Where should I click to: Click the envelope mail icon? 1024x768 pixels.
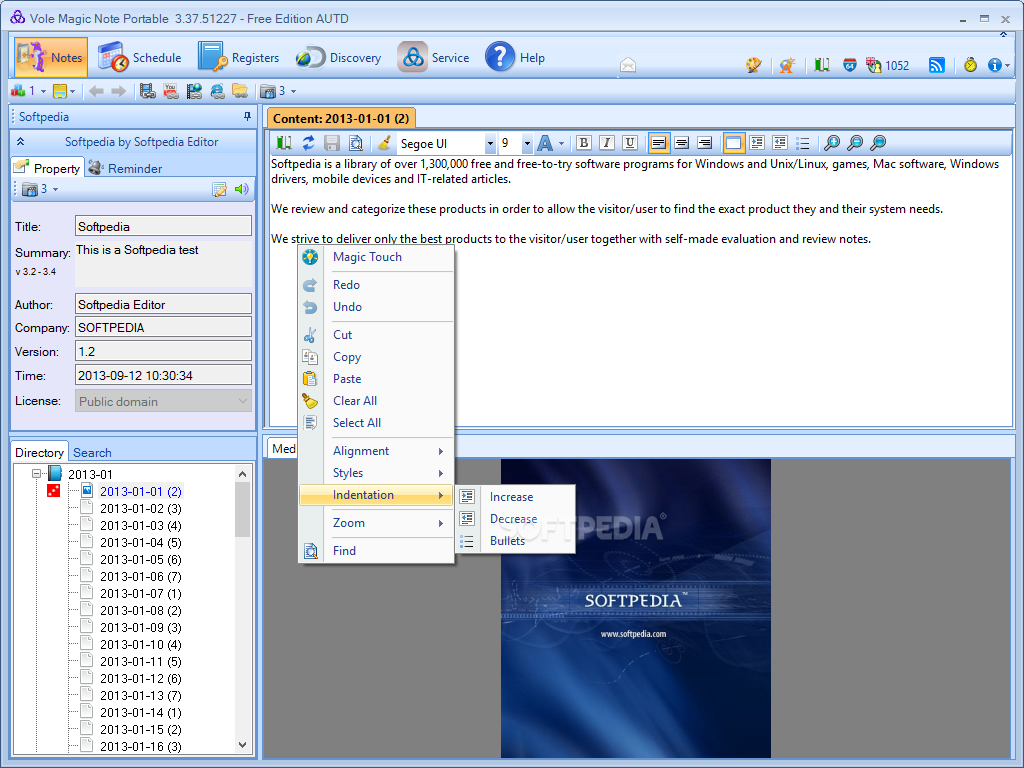(x=628, y=65)
